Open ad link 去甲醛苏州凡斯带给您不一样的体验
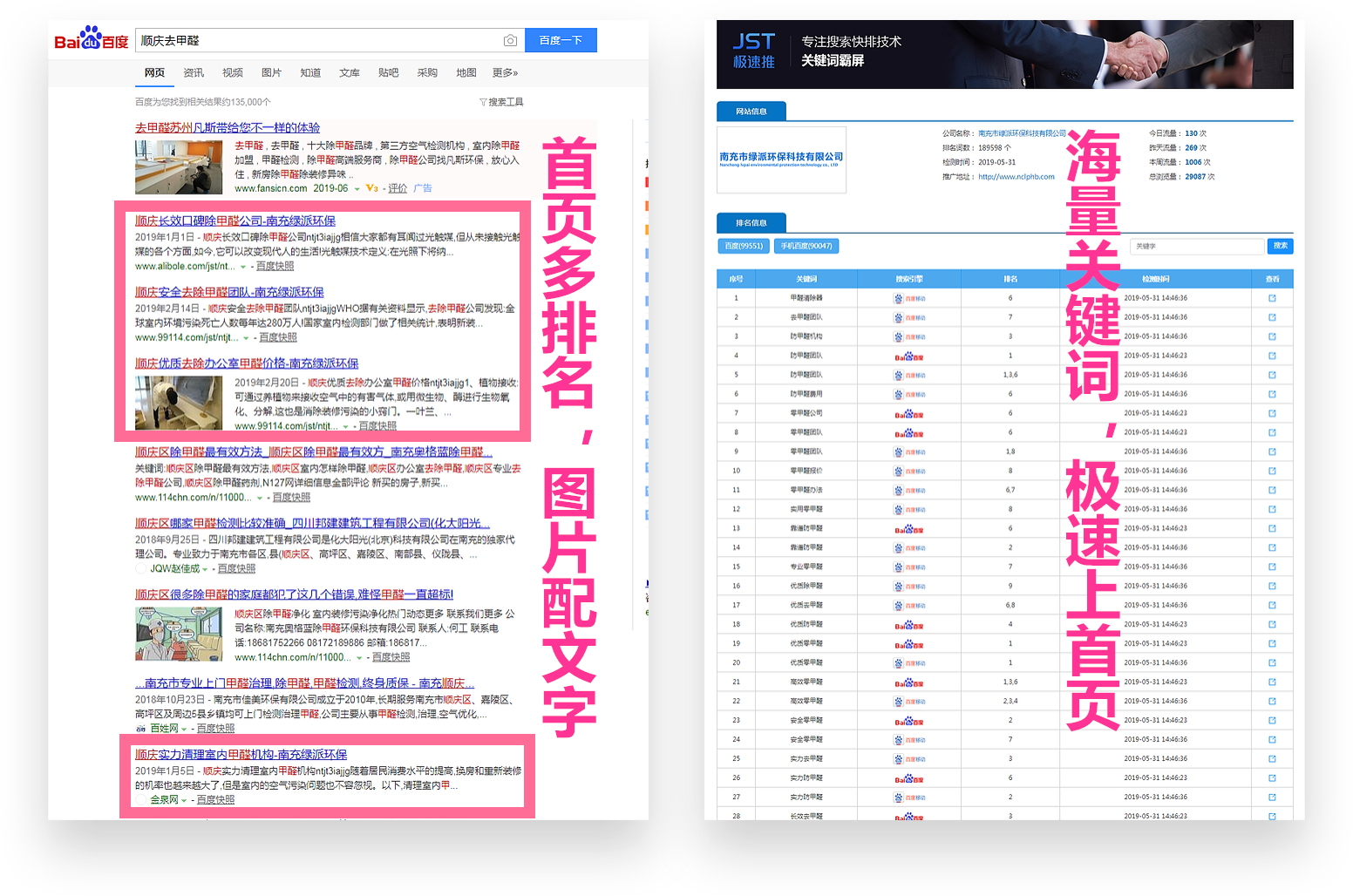This screenshot has width=1353, height=896. [228, 128]
